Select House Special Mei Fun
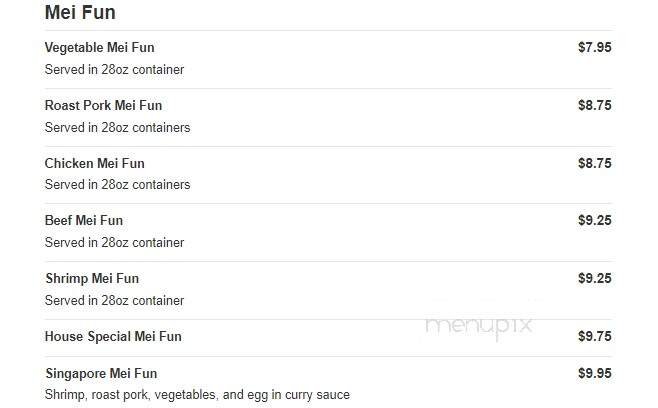 click(x=113, y=337)
